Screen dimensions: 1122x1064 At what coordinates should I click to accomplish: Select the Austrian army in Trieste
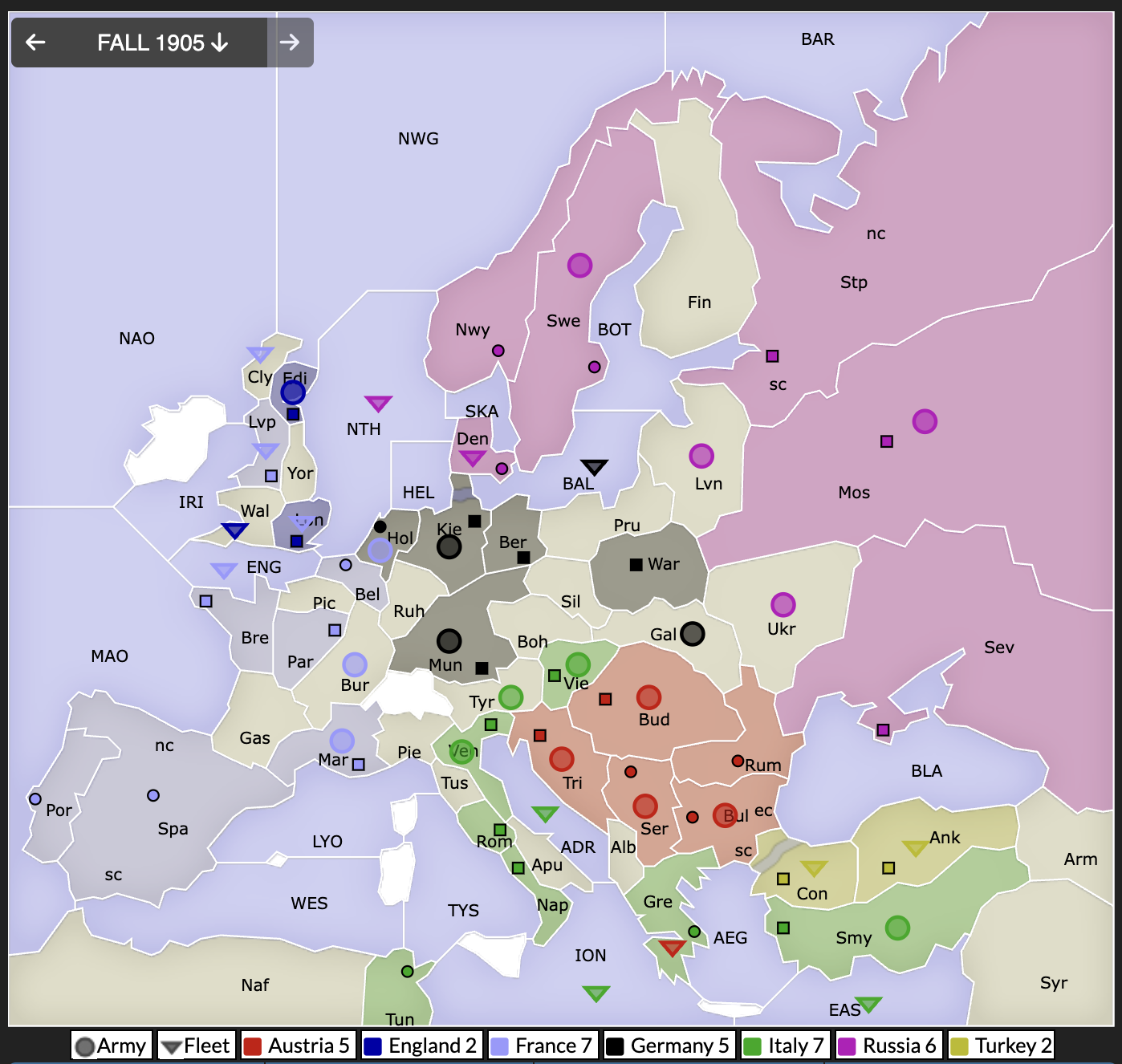tap(562, 758)
